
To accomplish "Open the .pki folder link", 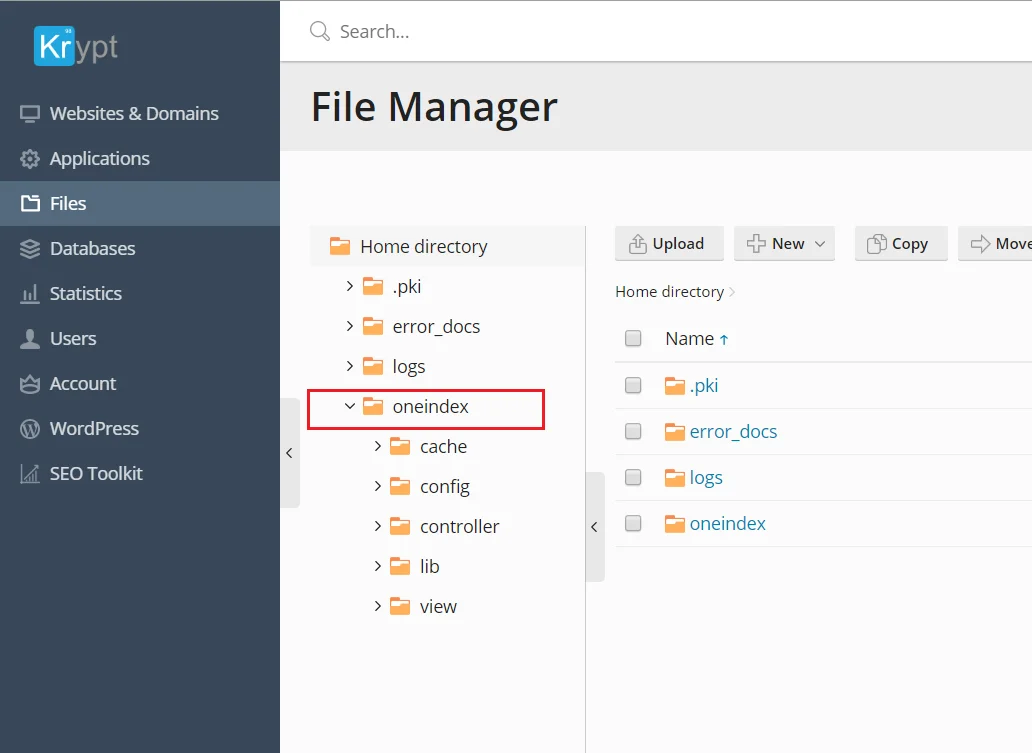I will coord(704,386).
